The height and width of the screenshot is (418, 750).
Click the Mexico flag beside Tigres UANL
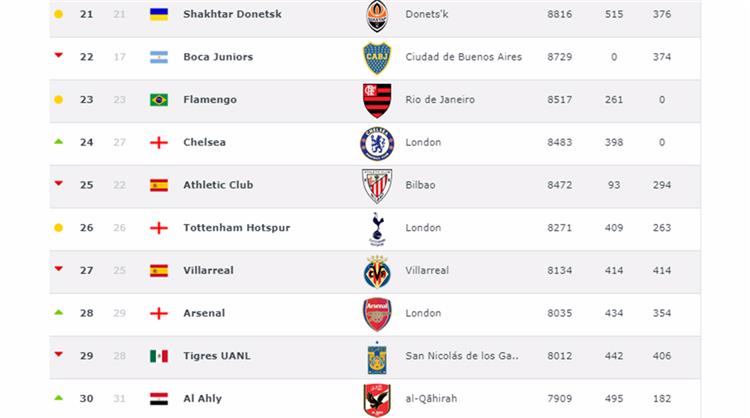click(x=158, y=356)
